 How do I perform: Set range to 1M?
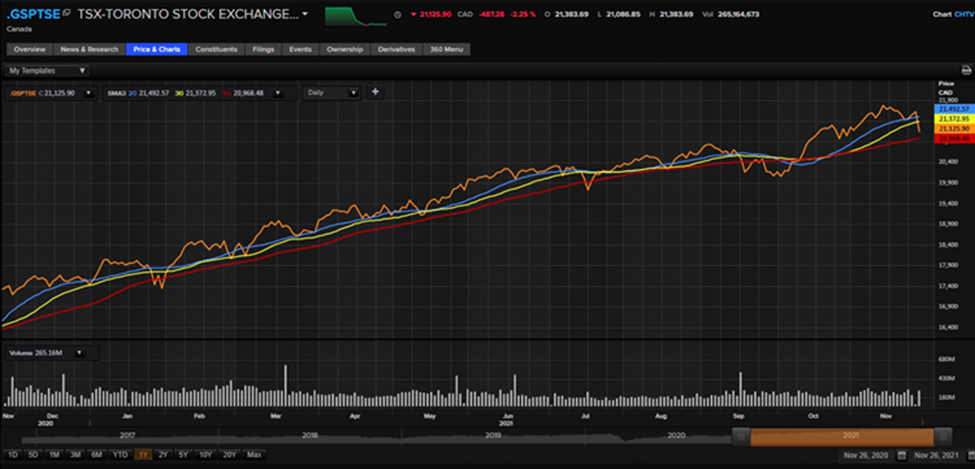pyautogui.click(x=54, y=455)
